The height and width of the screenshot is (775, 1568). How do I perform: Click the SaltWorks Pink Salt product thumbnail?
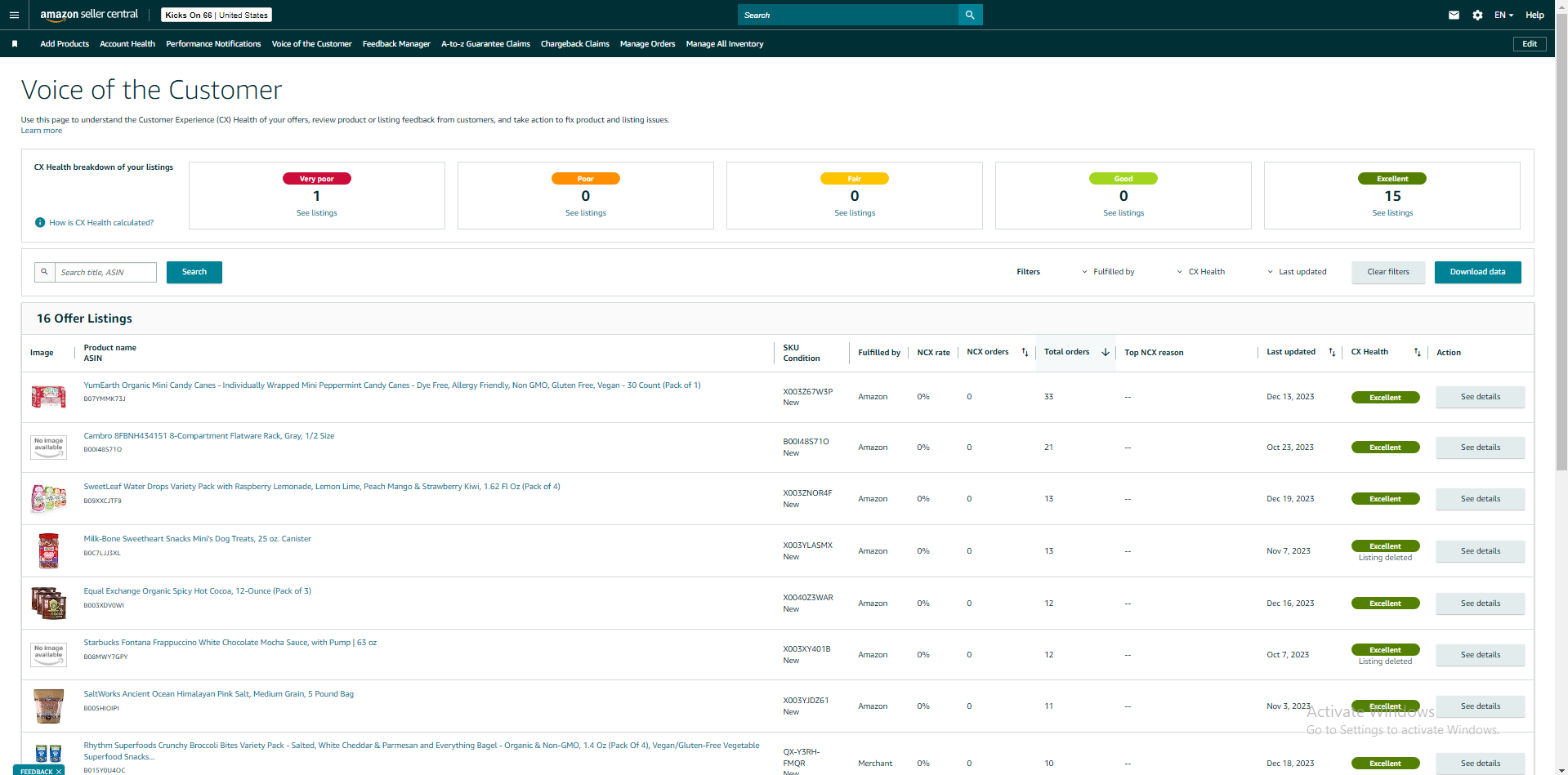(48, 706)
